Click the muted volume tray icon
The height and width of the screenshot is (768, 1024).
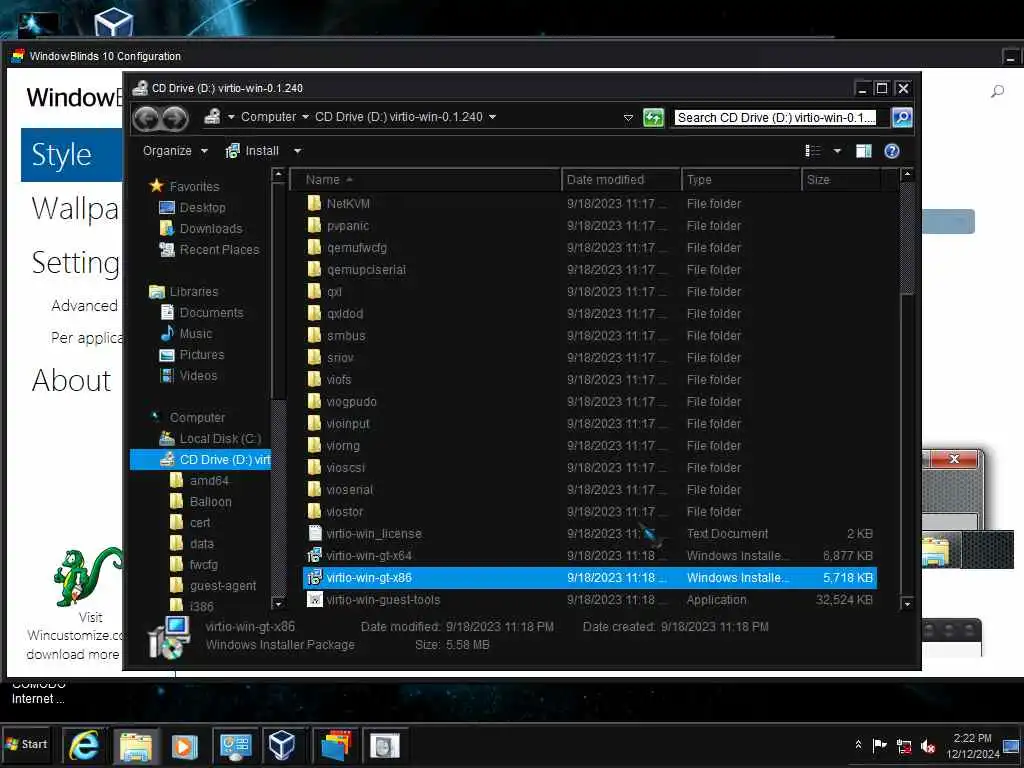pyautogui.click(x=927, y=745)
